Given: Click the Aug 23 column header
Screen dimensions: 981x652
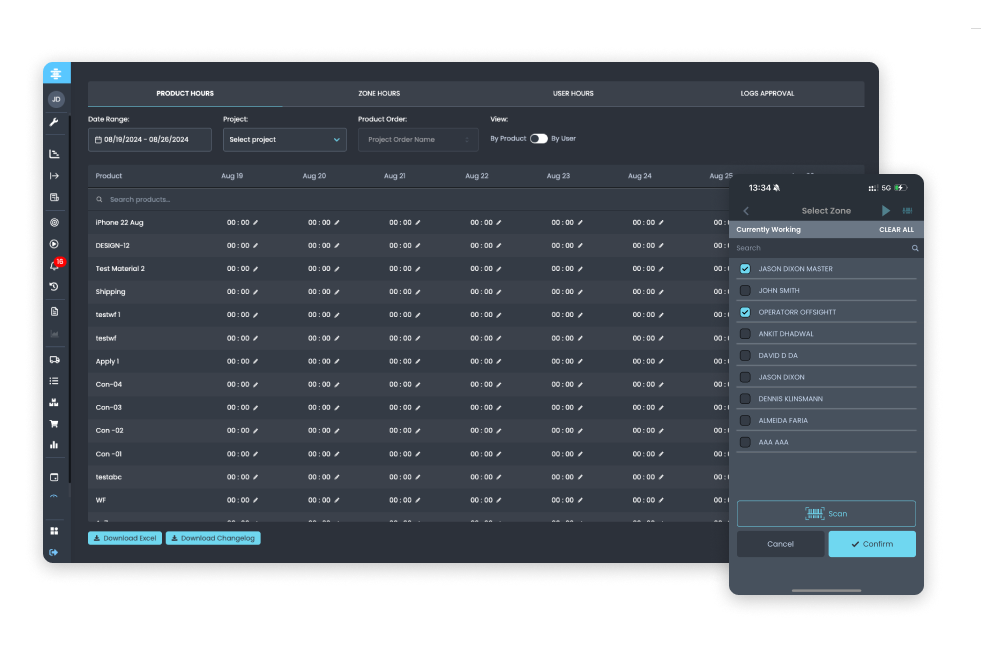Looking at the screenshot, I should [x=557, y=176].
